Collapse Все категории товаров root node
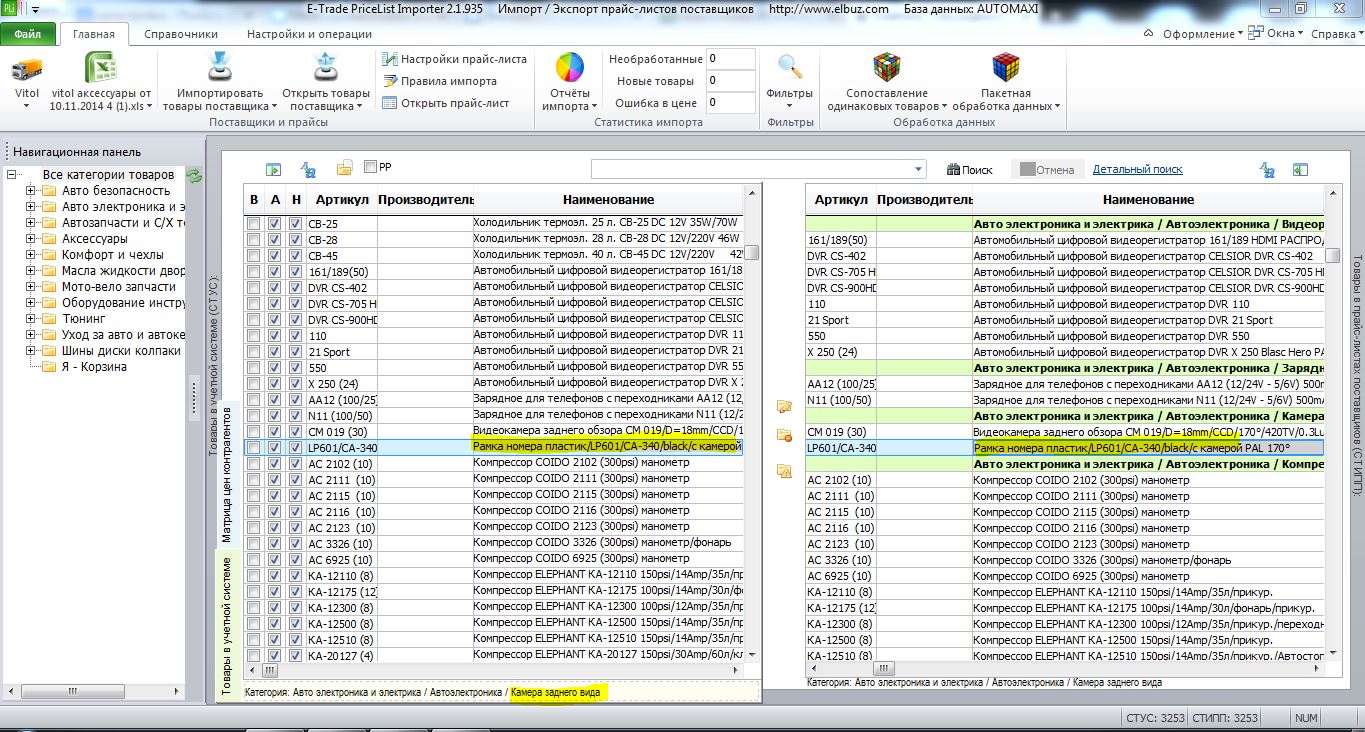1365x732 pixels. pyautogui.click(x=12, y=175)
